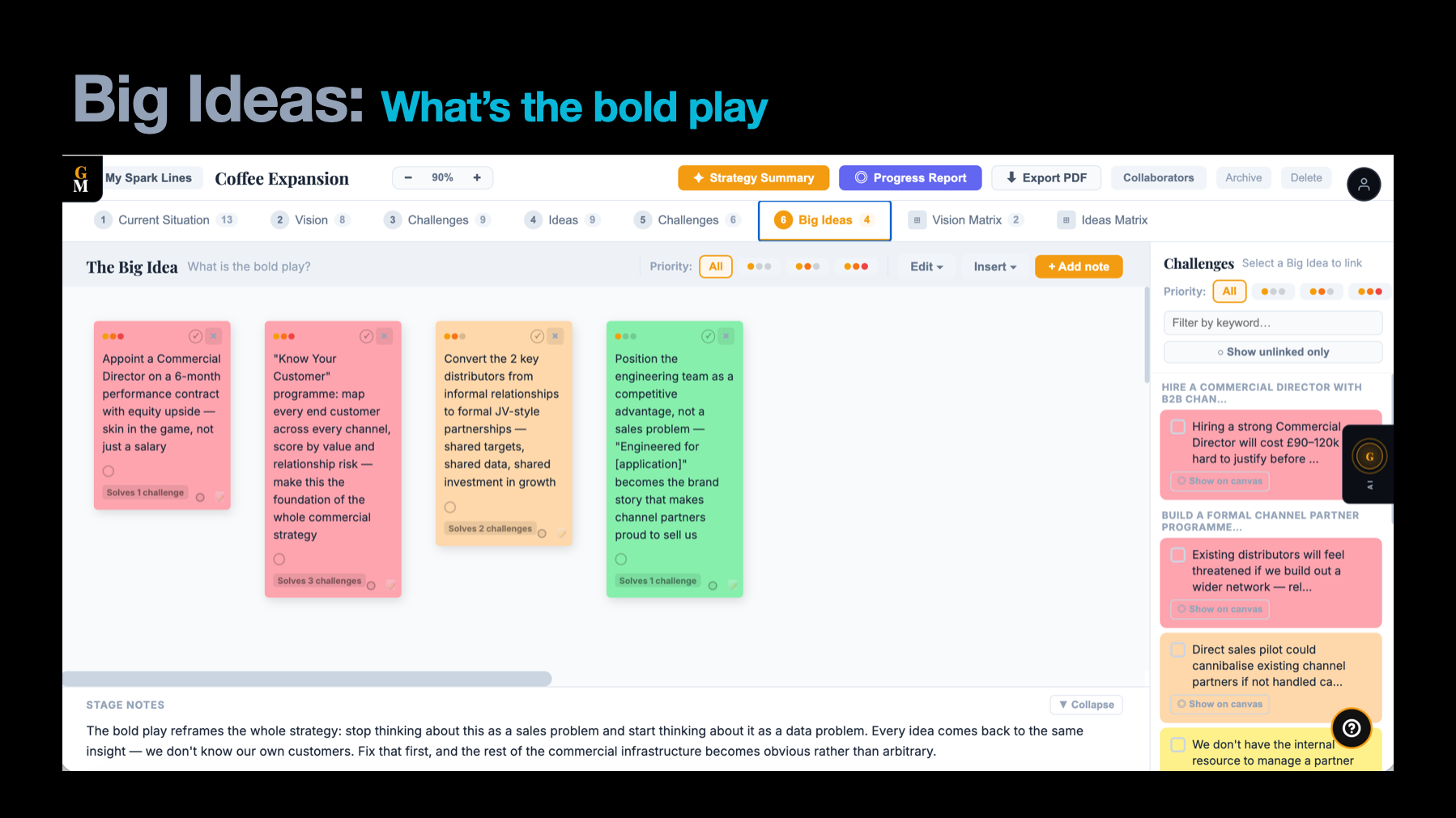This screenshot has height=818, width=1456.
Task: Click the Add note button
Action: [1079, 266]
